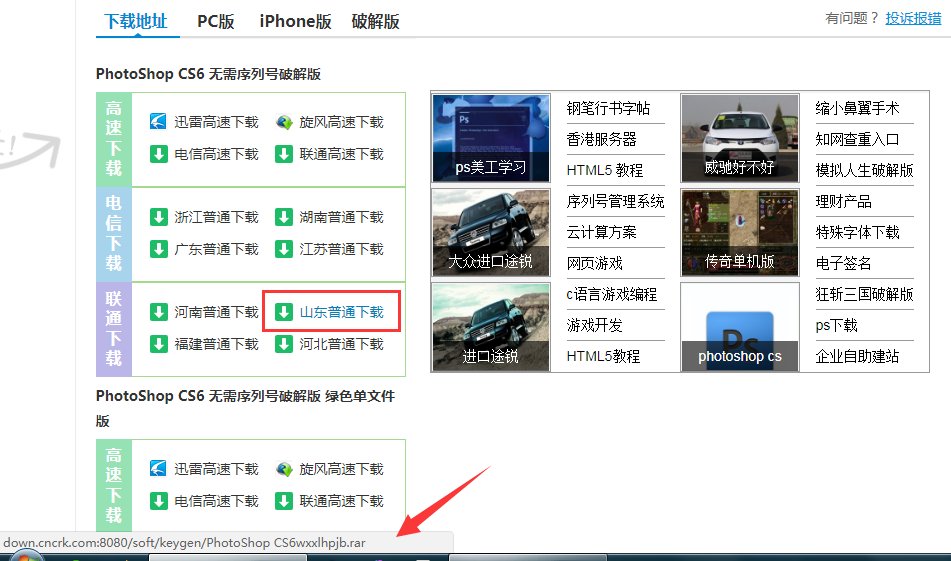Viewport: 951px width, 561px height.
Task: Open the ps美工学习 thumbnail
Action: pos(491,138)
